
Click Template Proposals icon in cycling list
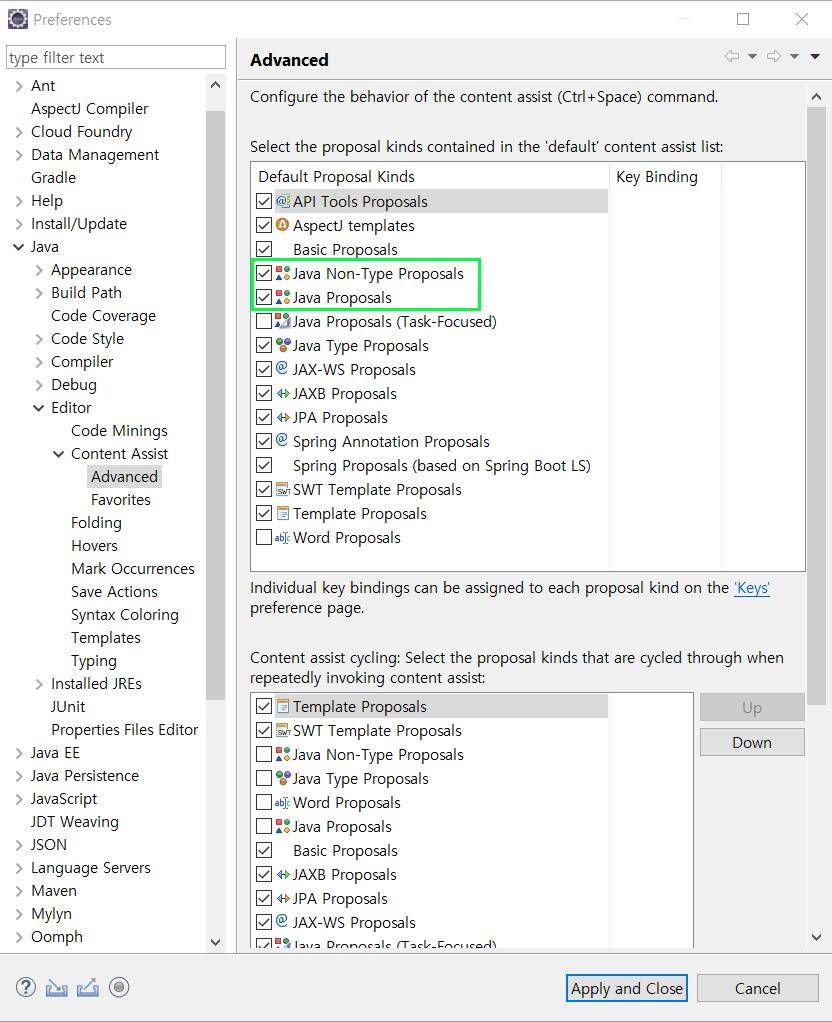283,706
